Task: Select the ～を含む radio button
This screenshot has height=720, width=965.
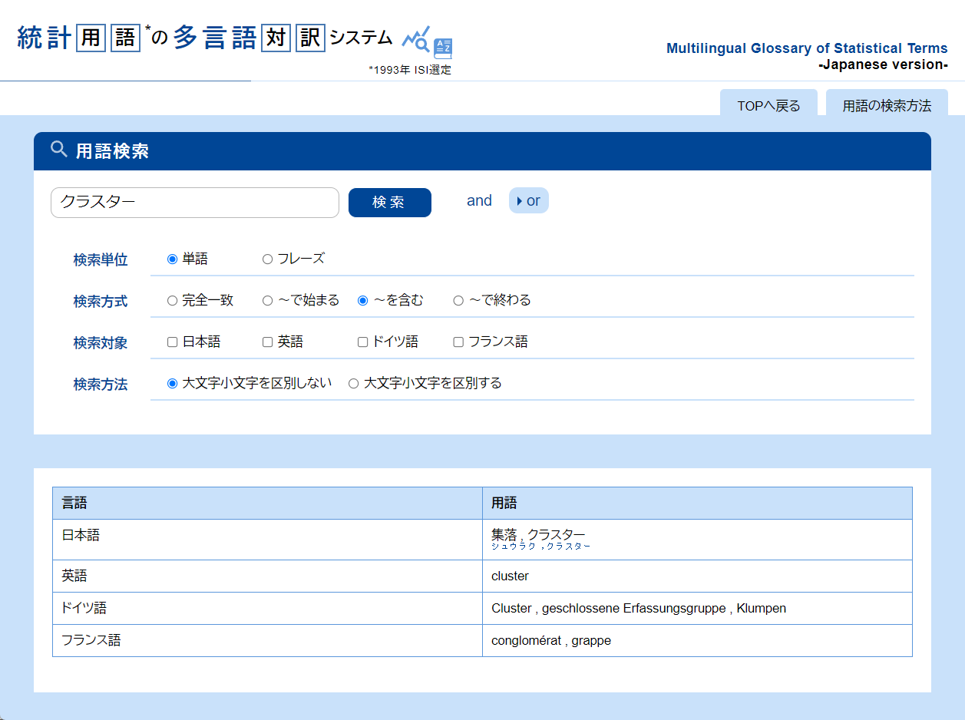Action: pos(363,300)
